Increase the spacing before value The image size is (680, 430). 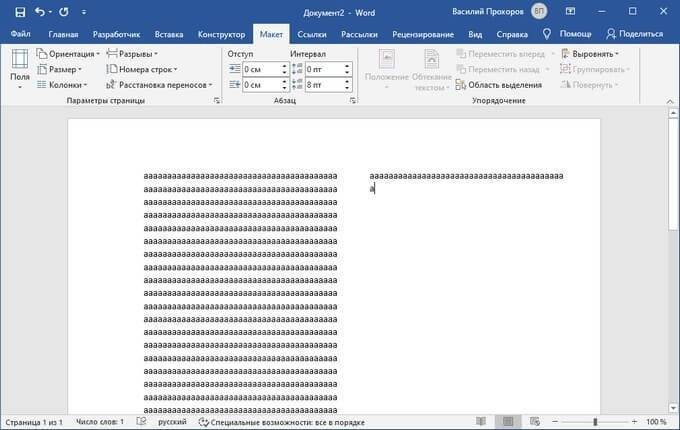click(x=347, y=66)
